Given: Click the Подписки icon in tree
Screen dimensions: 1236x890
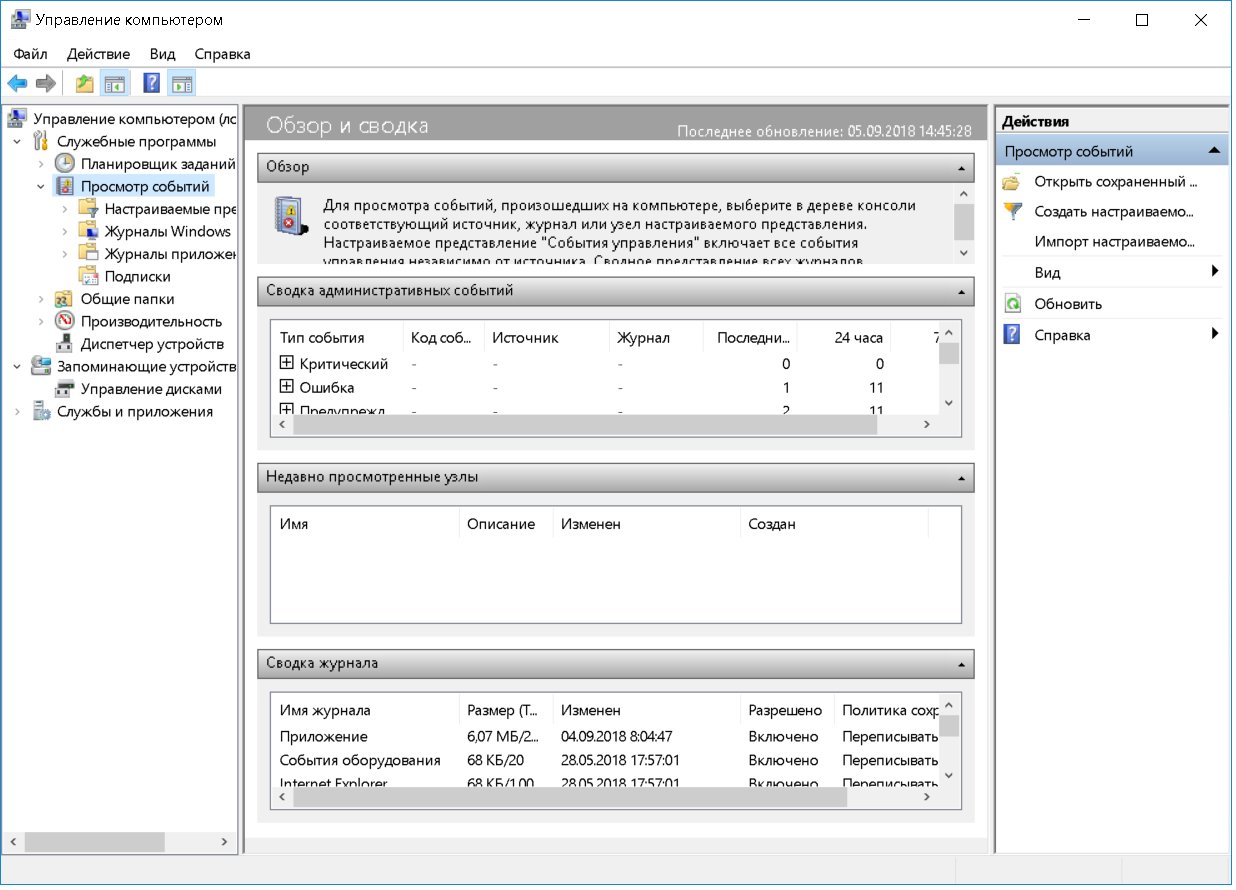Looking at the screenshot, I should coord(89,276).
